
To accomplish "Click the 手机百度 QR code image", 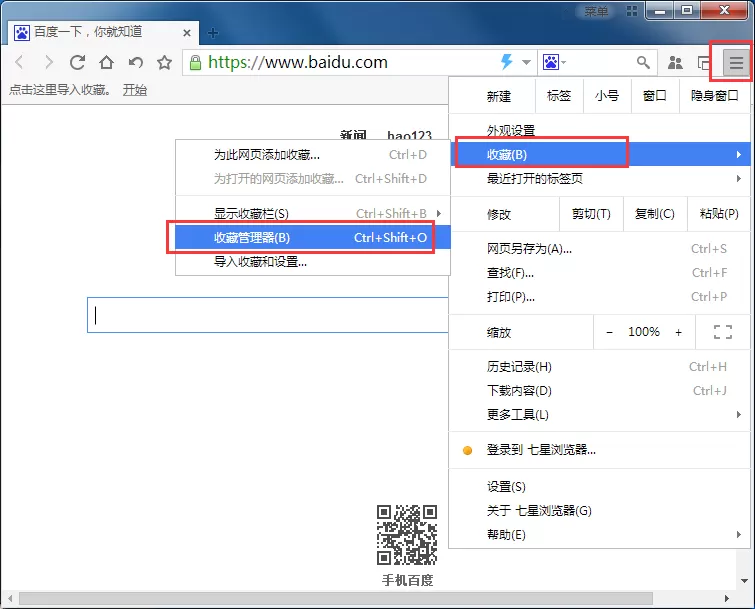I will coord(407,535).
